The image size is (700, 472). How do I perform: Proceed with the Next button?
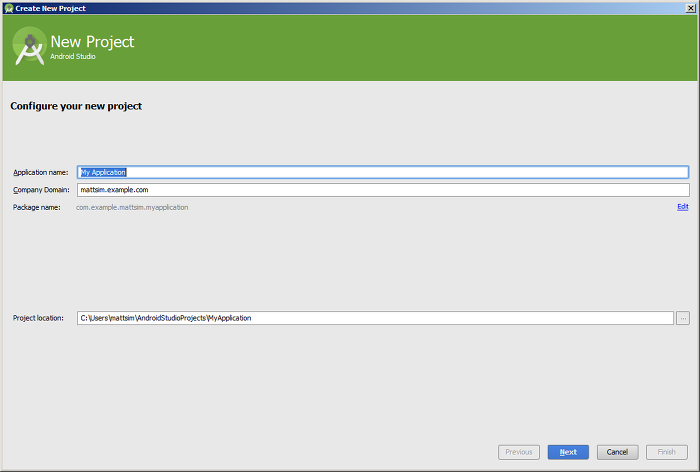568,452
